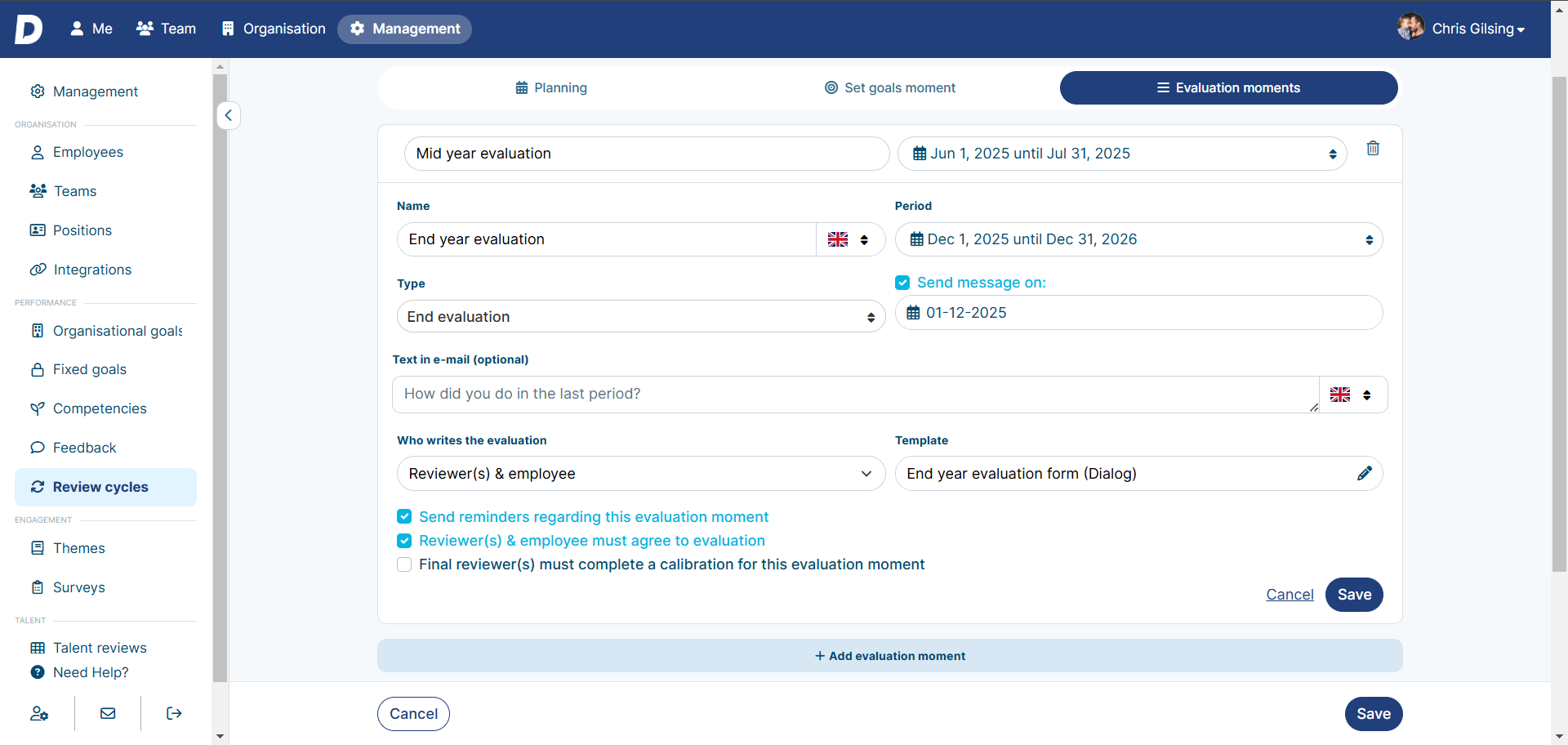Open the Team menu
1568x745 pixels.
pos(167,29)
